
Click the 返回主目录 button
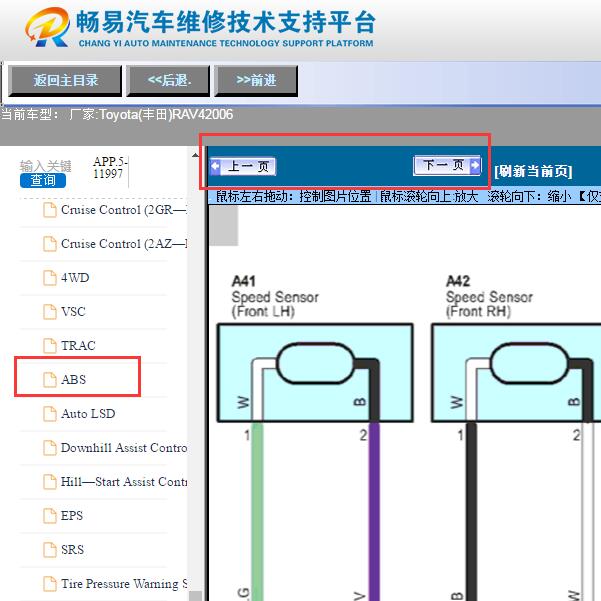tap(65, 80)
